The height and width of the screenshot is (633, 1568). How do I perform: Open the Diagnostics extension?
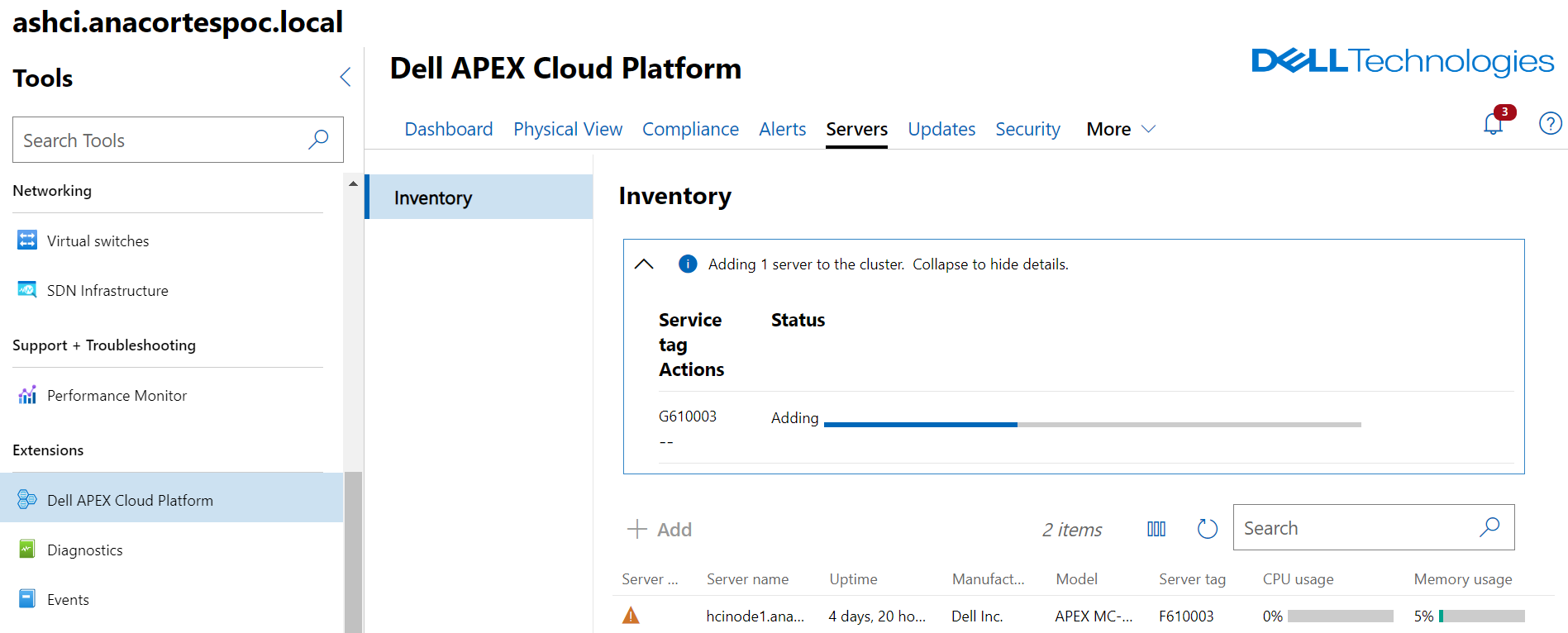[84, 550]
